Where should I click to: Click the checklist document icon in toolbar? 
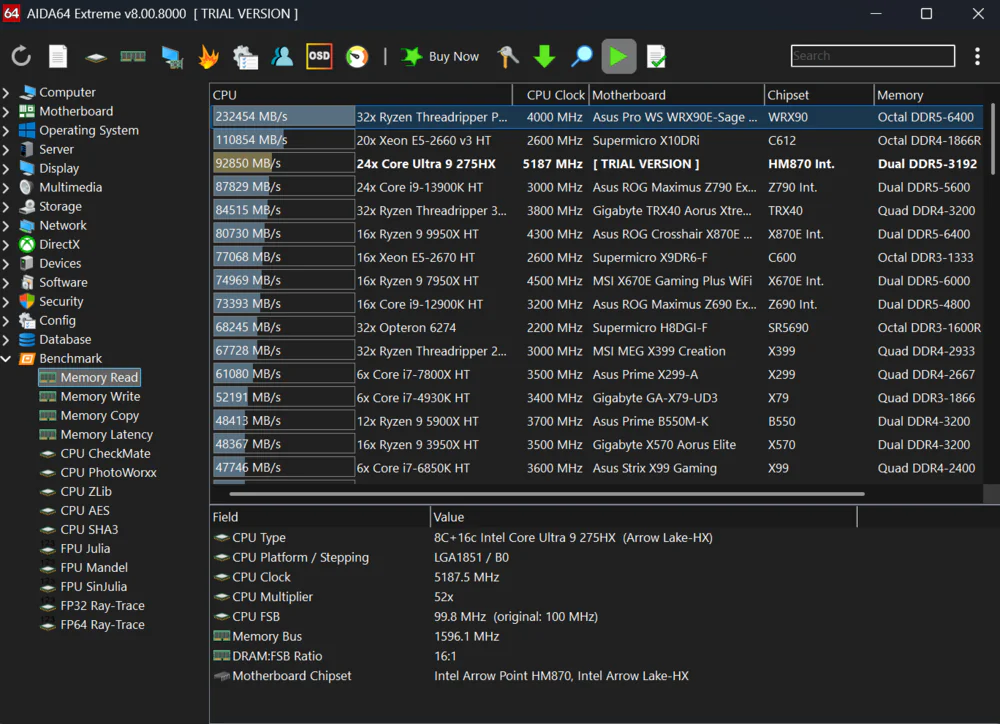(656, 57)
